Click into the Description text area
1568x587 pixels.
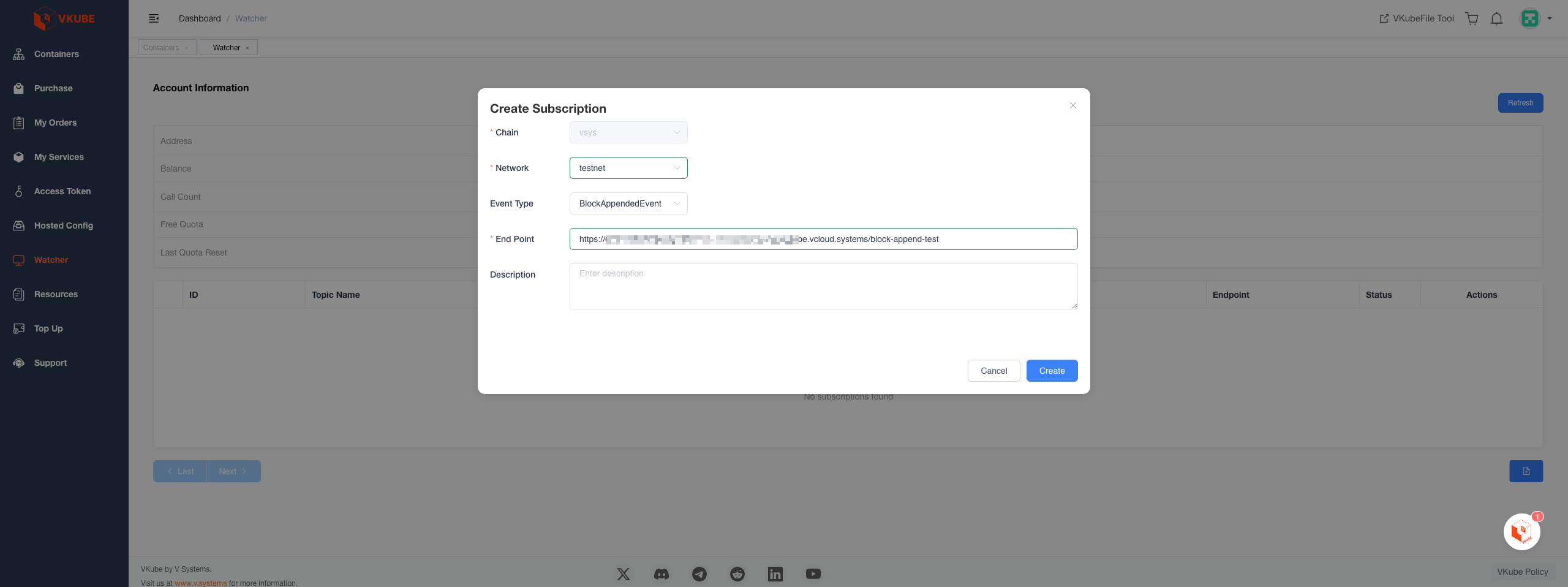(x=823, y=286)
